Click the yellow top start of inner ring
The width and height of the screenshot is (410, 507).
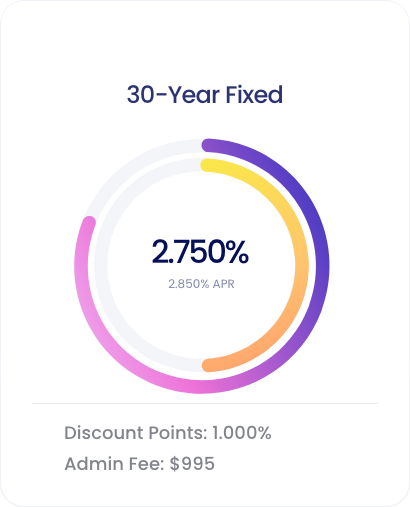click(209, 166)
